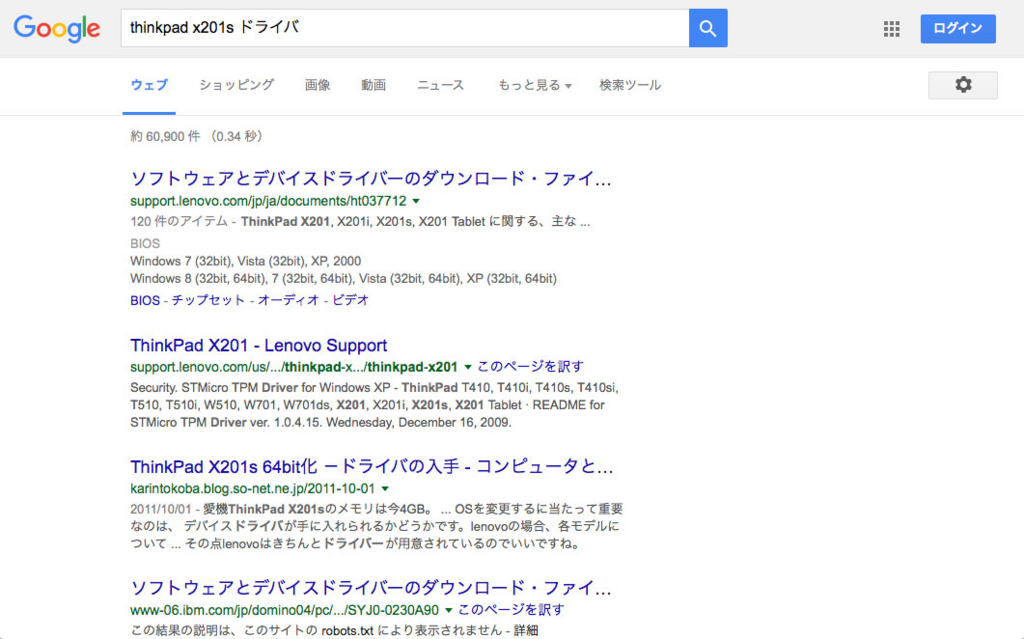Open the www-06.ibm.com ソフトウェアとデバイスドライバー result
The image size is (1024, 639).
point(370,587)
